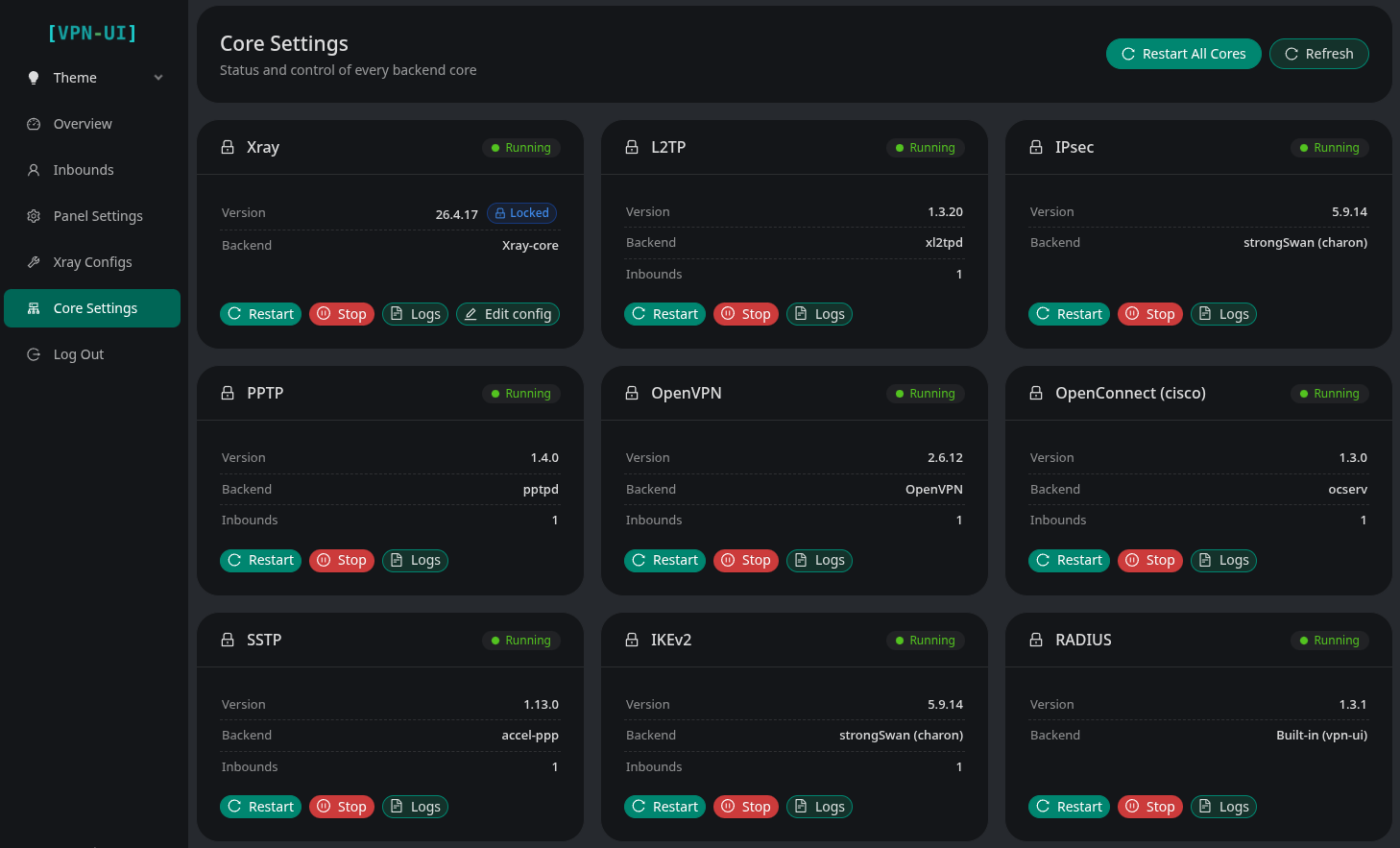Click the Log Out arrow icon
This screenshot has height=848, width=1400.
[x=34, y=354]
